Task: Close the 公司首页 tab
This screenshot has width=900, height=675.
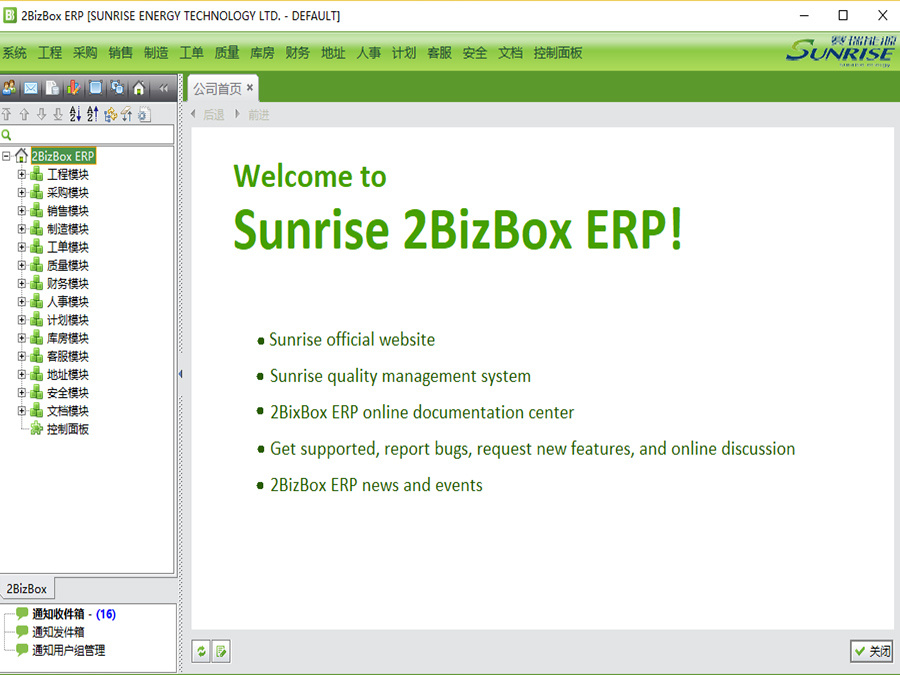Action: point(250,88)
